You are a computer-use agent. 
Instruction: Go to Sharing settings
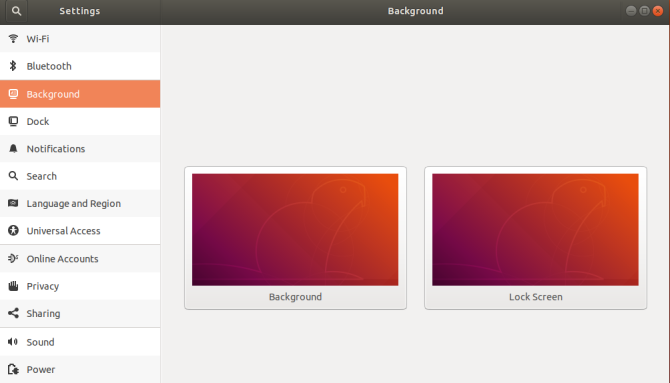click(80, 313)
